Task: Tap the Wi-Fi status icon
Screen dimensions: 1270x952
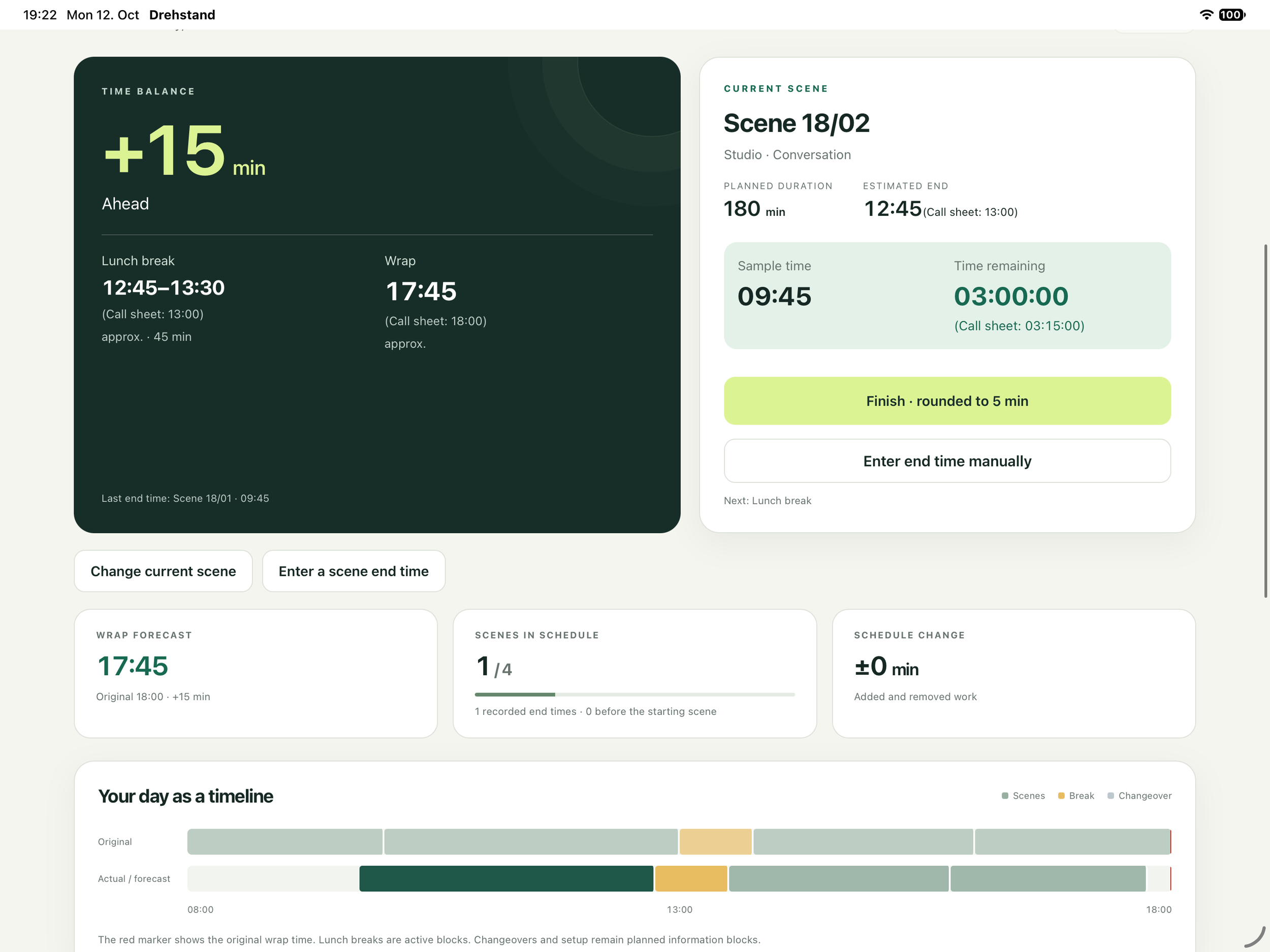Action: click(1206, 14)
